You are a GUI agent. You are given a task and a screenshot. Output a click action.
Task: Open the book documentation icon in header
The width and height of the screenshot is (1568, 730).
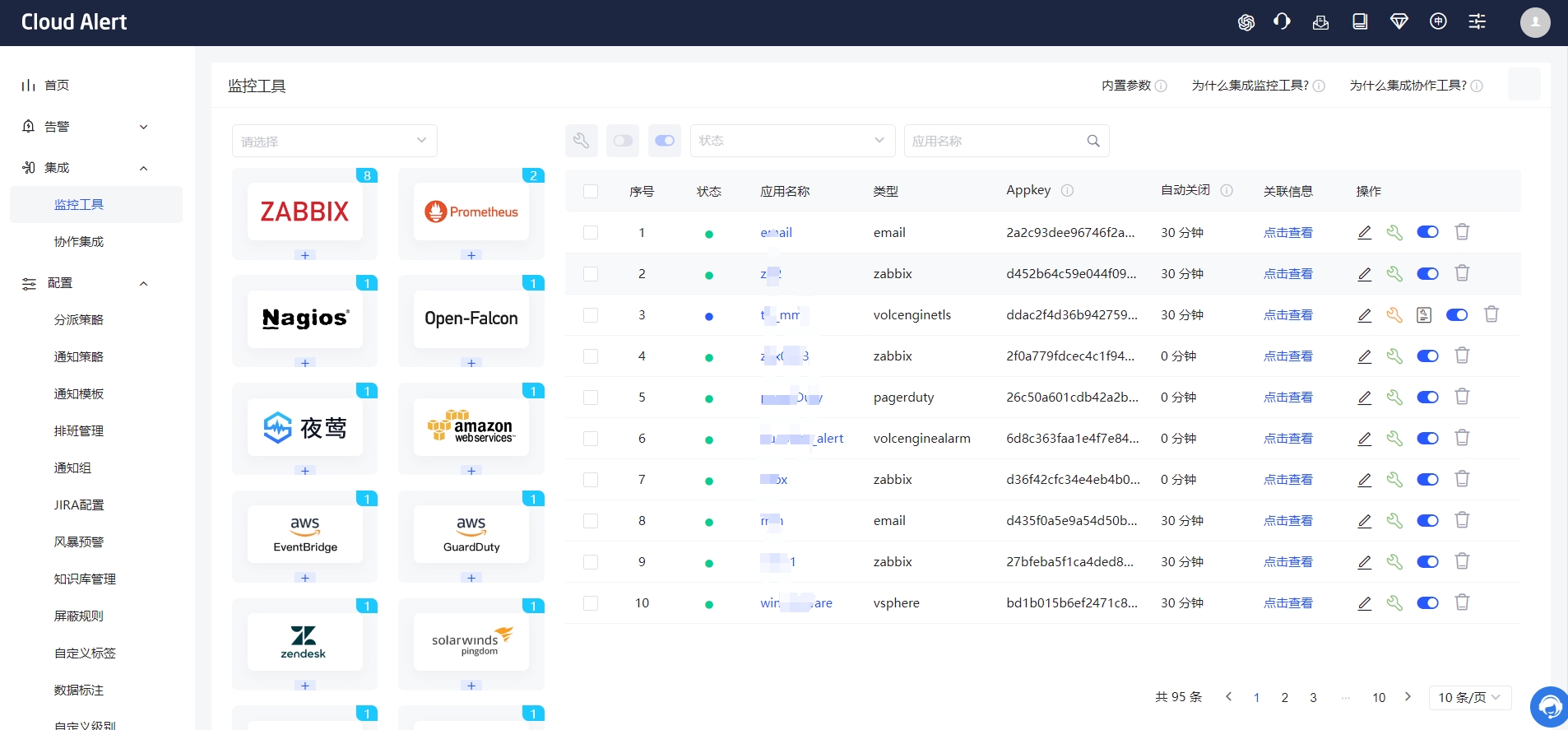click(x=1360, y=22)
